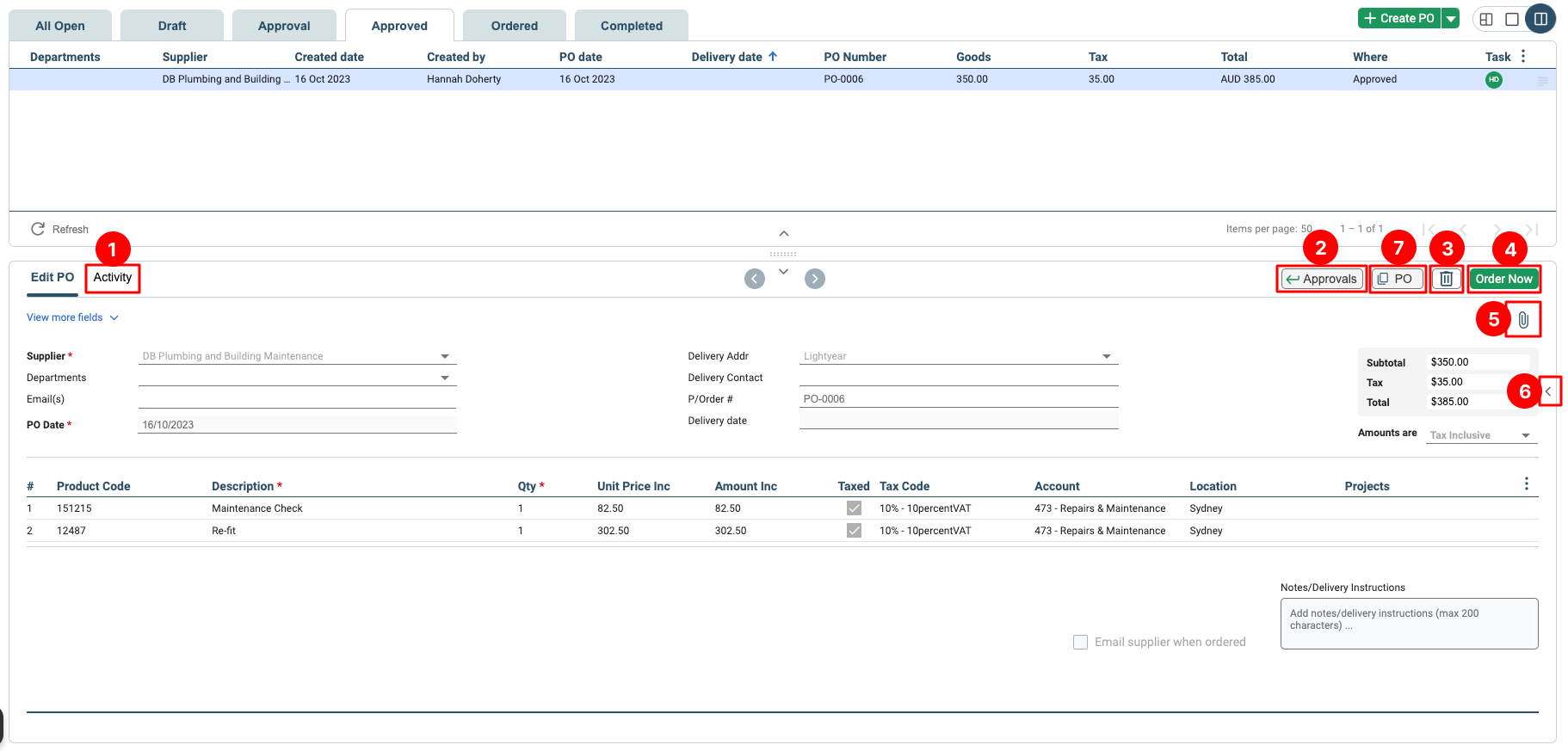Go to the Approval tab
This screenshot has width=1568, height=751.
[284, 26]
